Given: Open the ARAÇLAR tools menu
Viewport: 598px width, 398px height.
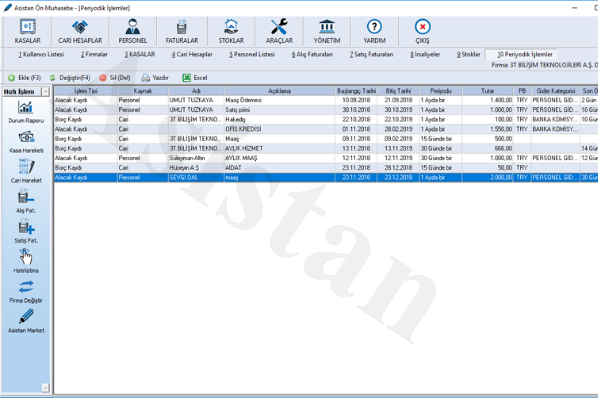Looking at the screenshot, I should pos(279,31).
